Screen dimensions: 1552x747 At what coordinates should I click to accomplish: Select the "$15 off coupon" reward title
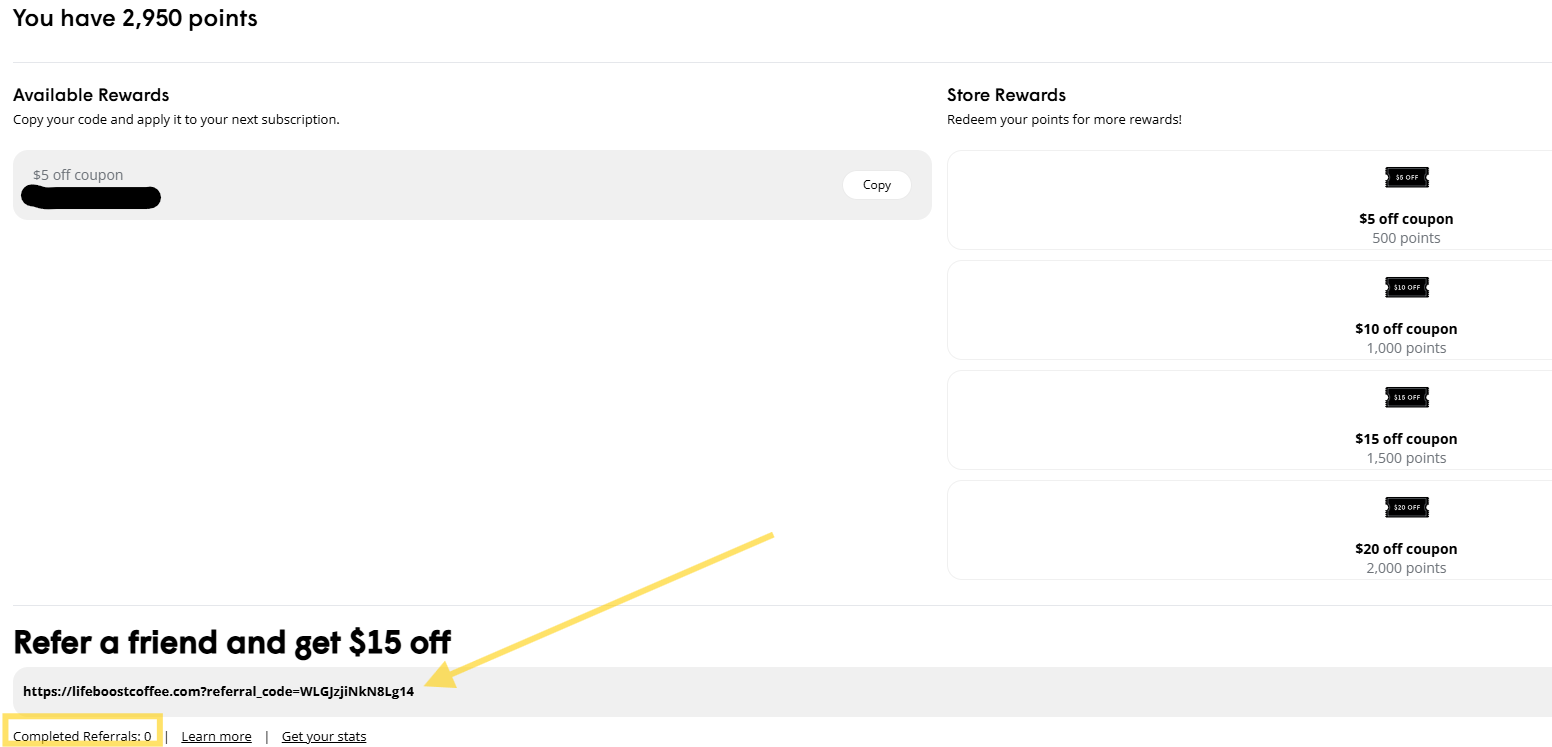tap(1406, 439)
